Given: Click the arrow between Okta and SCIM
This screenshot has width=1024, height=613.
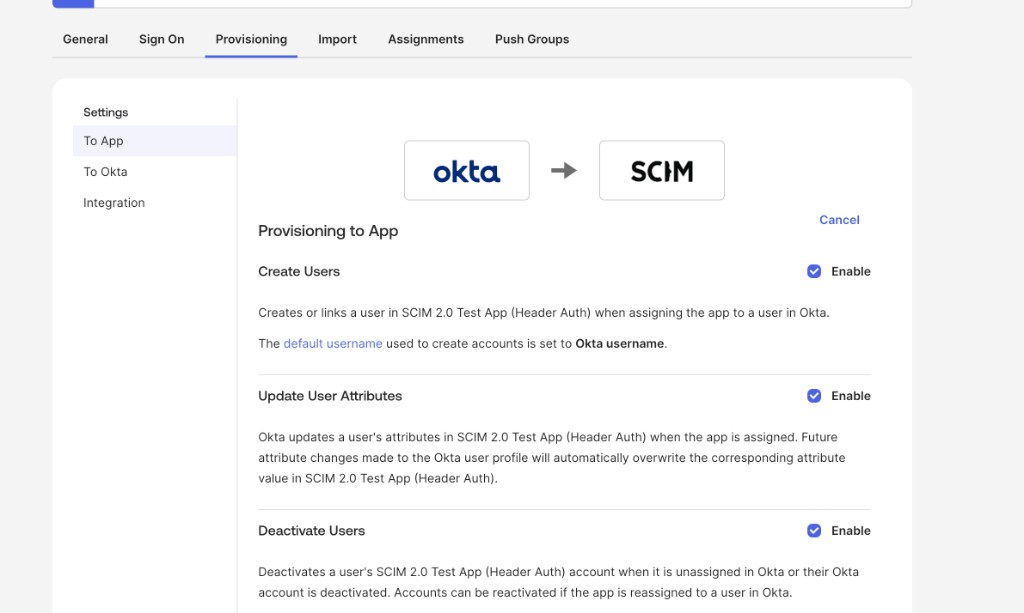Looking at the screenshot, I should coord(564,170).
